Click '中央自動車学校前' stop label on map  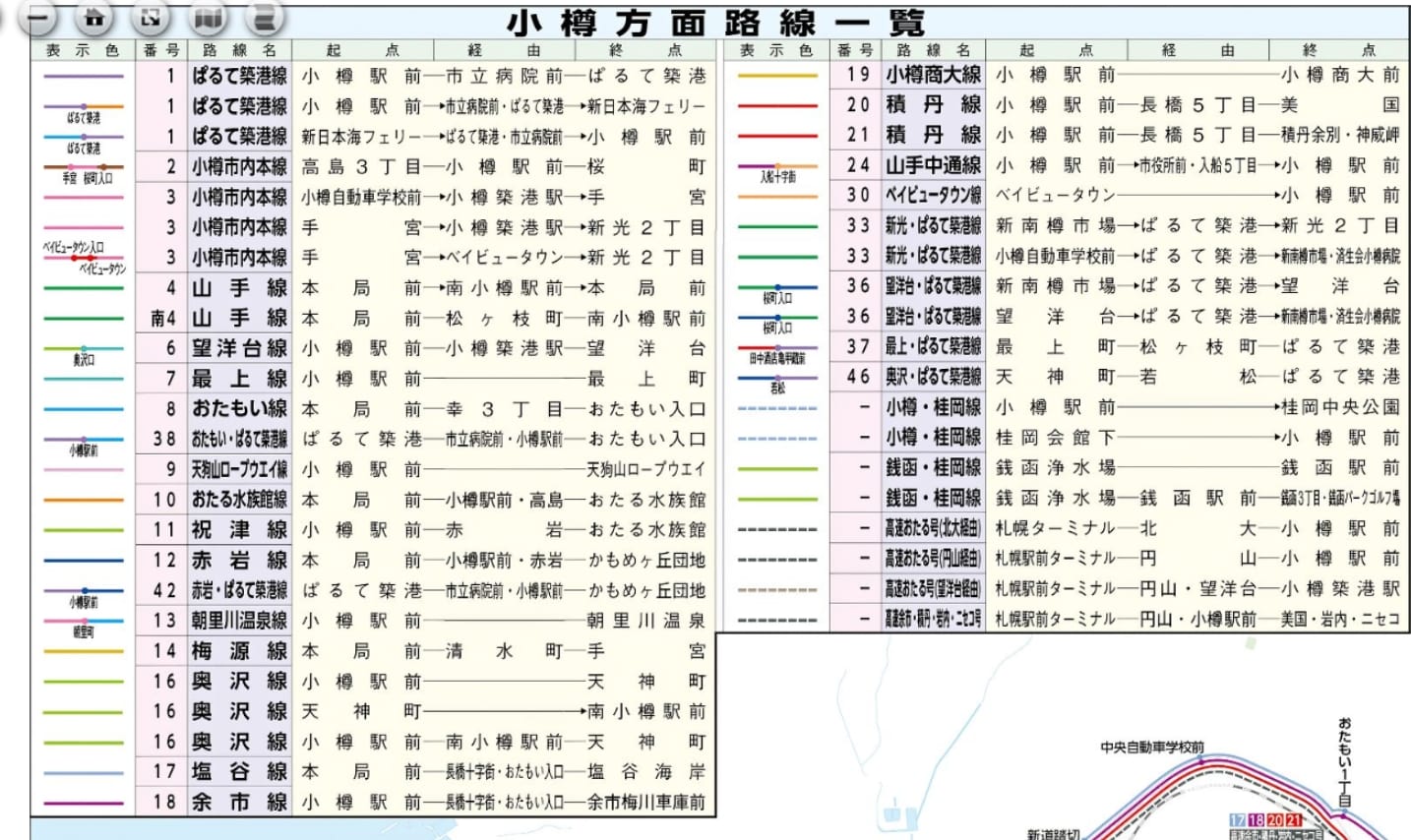click(x=1151, y=749)
